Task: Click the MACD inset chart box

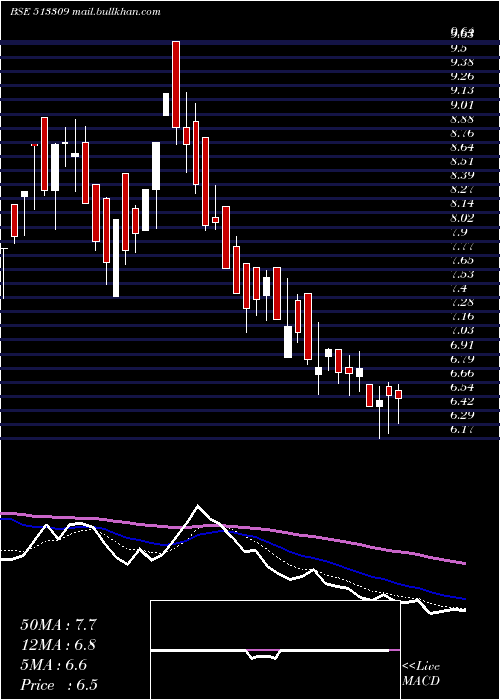Action: pyautogui.click(x=275, y=650)
